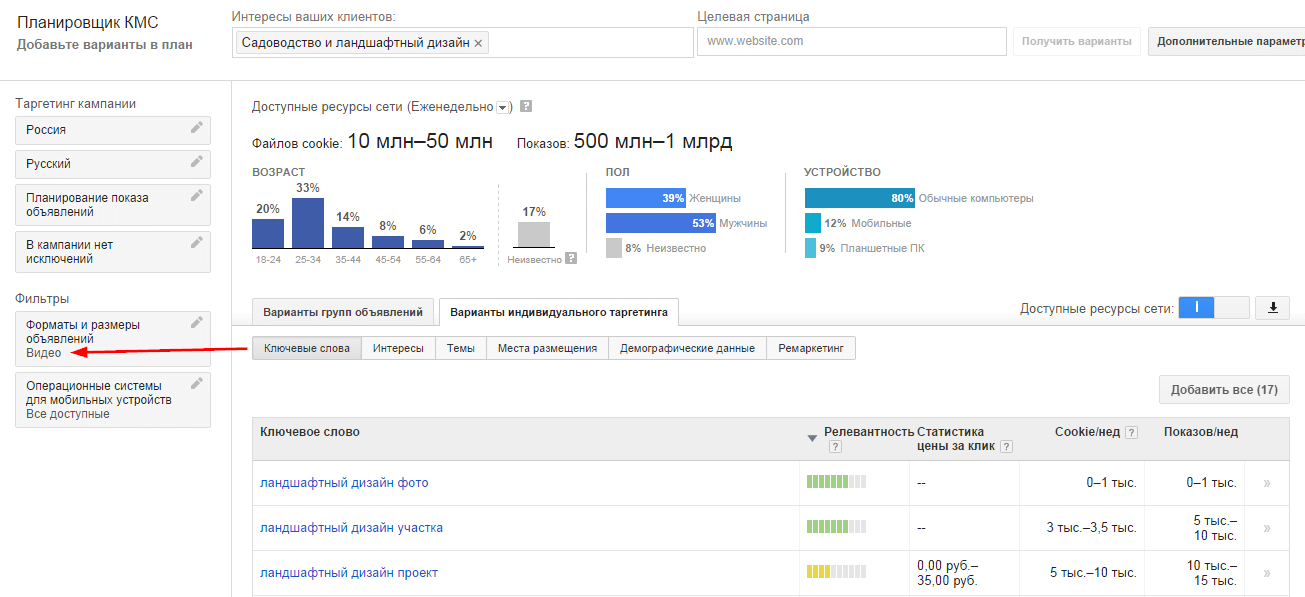Viewport: 1305px width, 597px height.
Task: Click the Добавить все (17) button
Action: point(1223,389)
